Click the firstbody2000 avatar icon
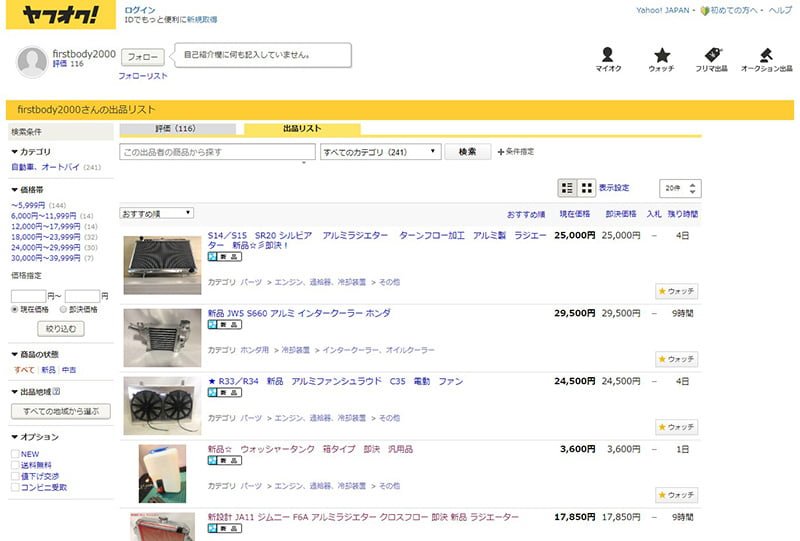 pos(32,62)
